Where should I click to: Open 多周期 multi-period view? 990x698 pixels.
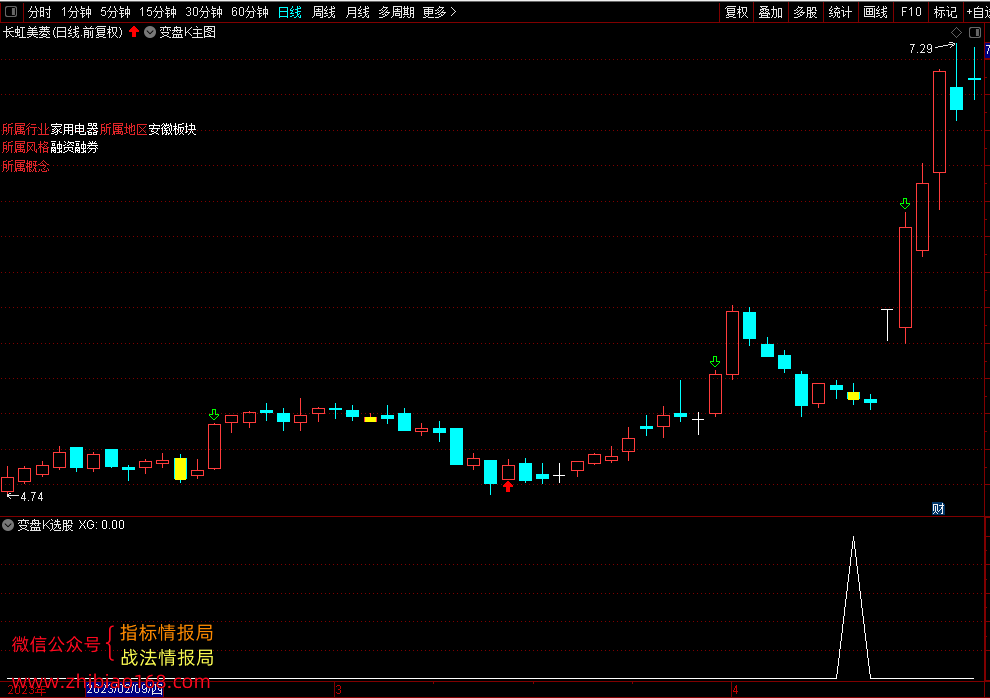tap(397, 12)
